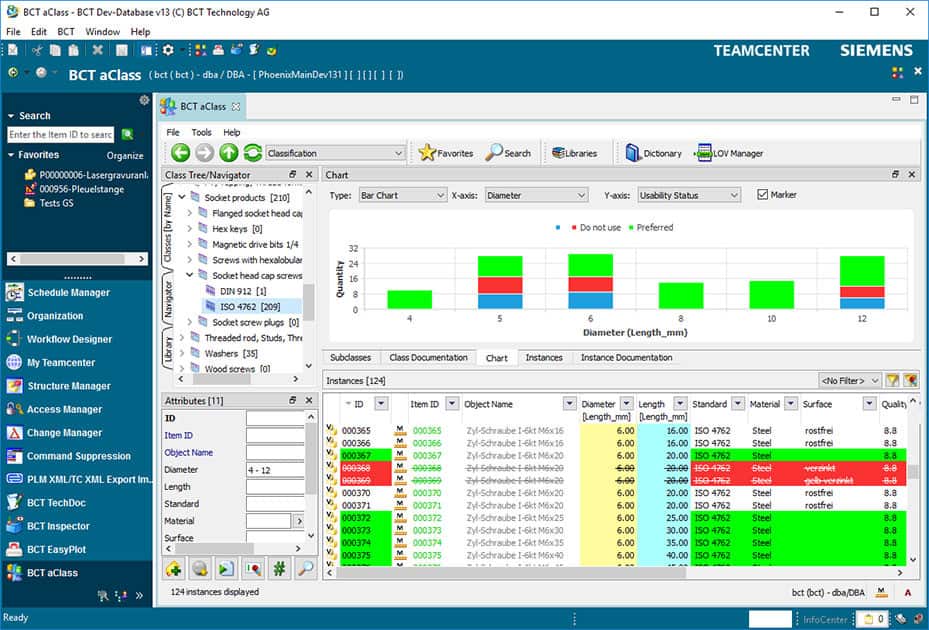Expand the Hex keys tree node
The width and height of the screenshot is (929, 630).
tap(190, 228)
